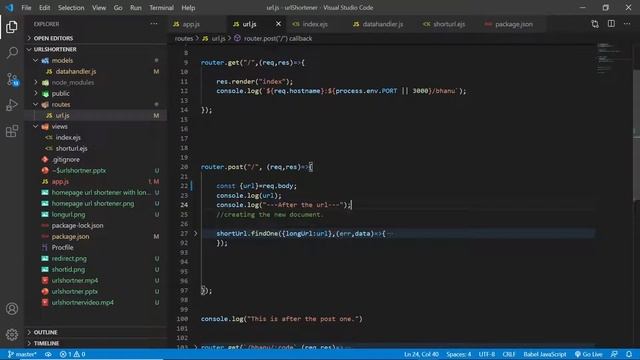Change the CRLF end of line sequence

click(509, 354)
